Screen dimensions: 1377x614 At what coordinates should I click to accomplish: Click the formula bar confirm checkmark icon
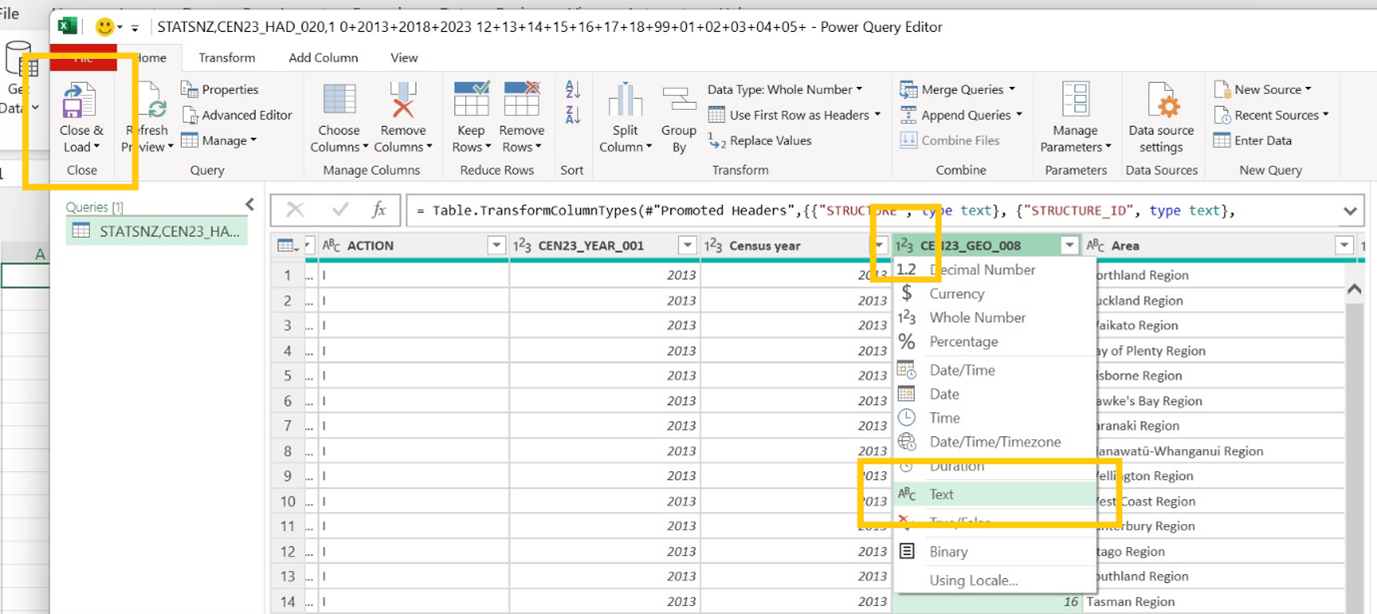[x=340, y=210]
